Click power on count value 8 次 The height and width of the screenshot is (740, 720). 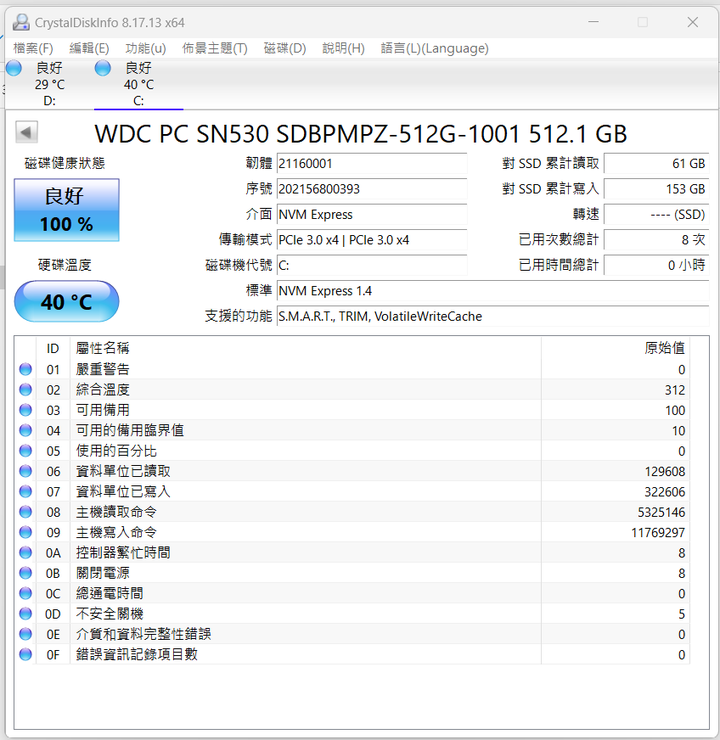[656, 240]
